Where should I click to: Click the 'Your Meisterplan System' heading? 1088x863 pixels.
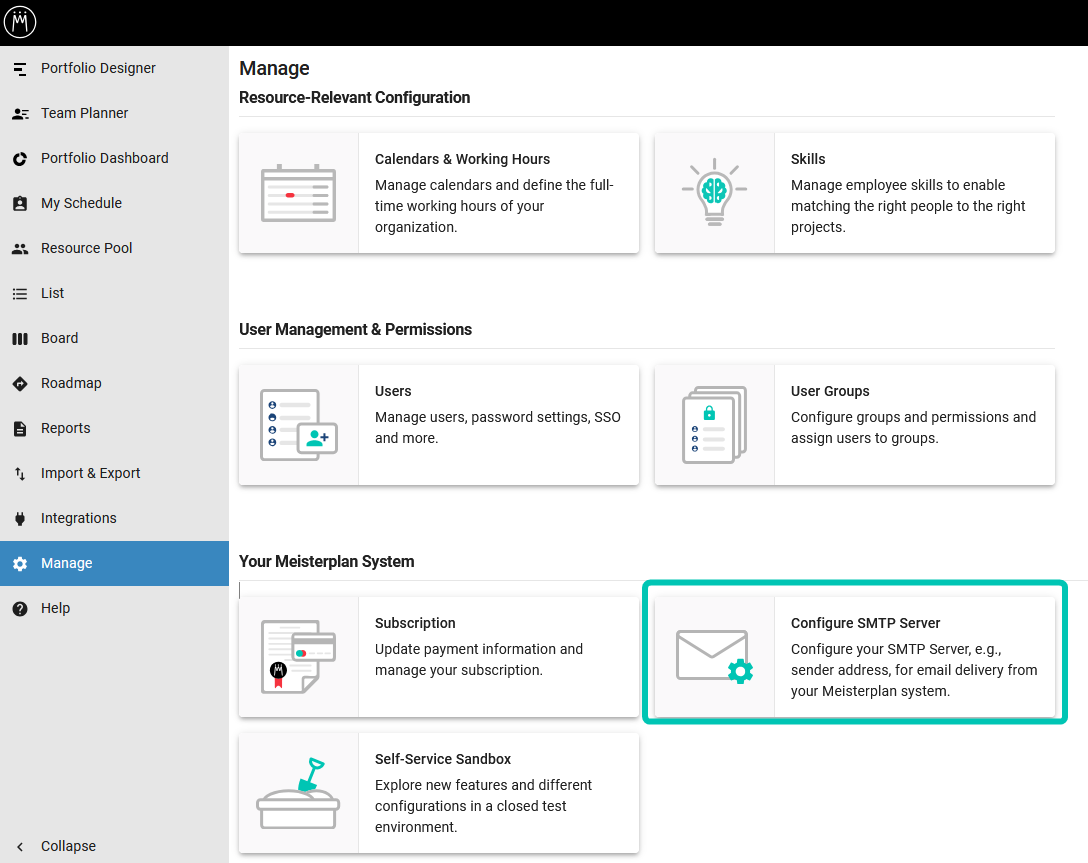tap(327, 562)
